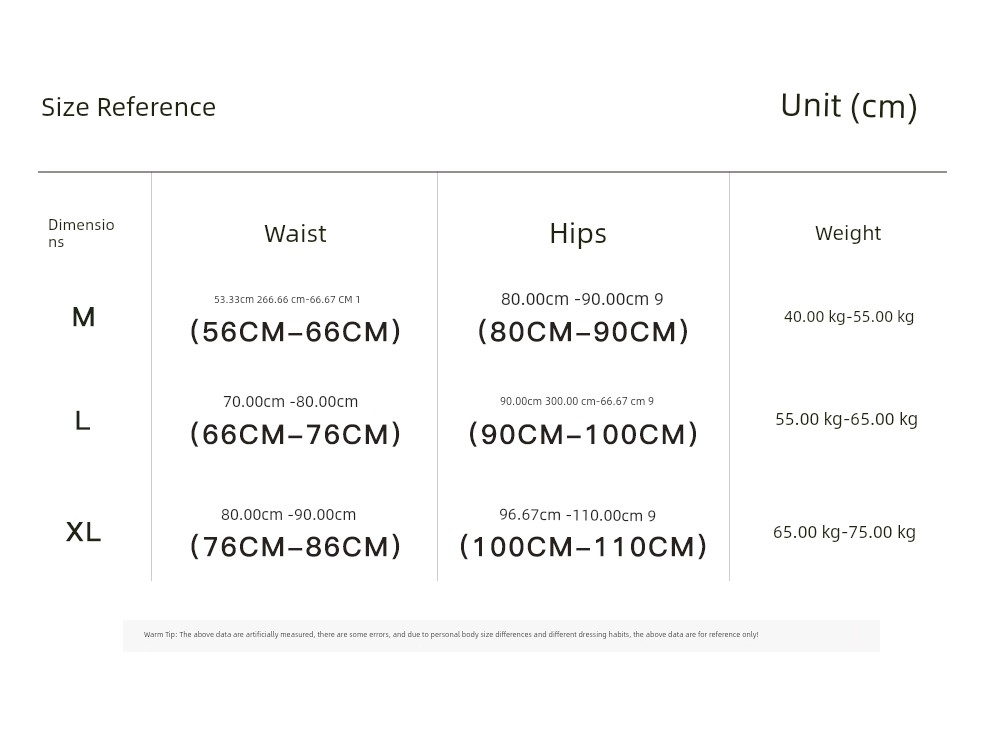Click weight 40.00 kg-55.00 kg
Screen dimensions: 1000x743
(849, 316)
